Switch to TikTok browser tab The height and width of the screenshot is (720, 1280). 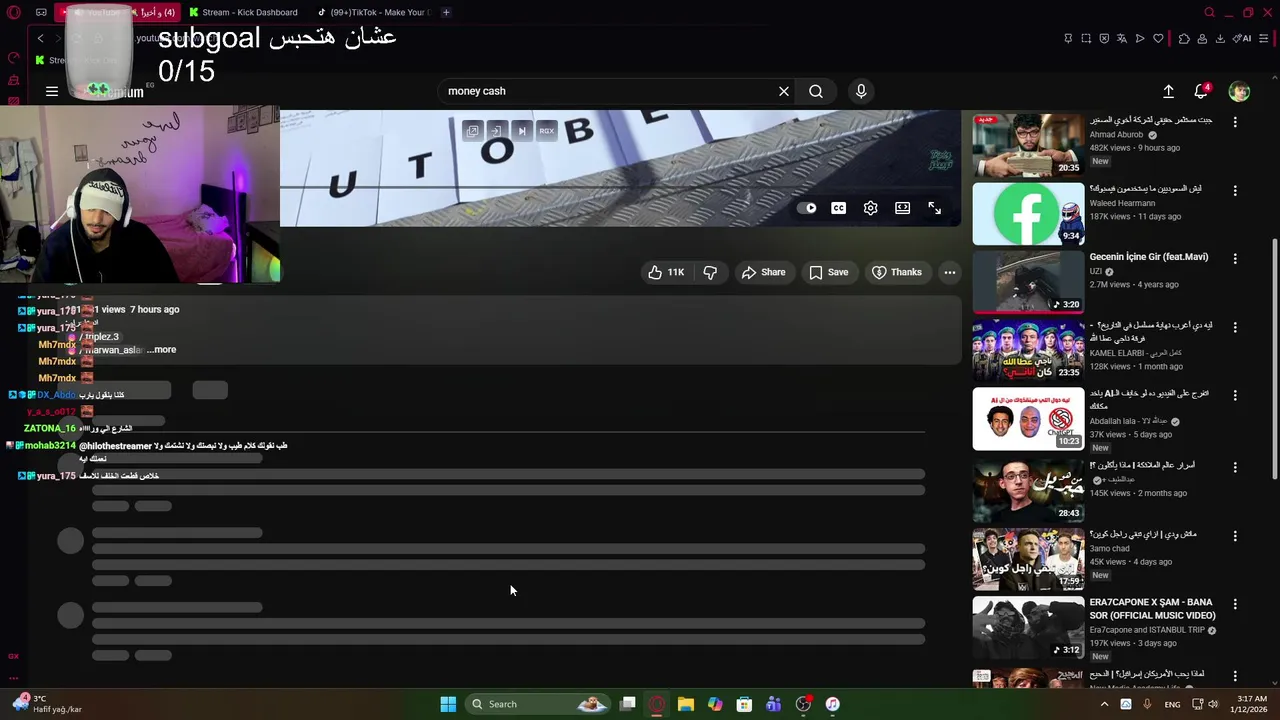pyautogui.click(x=373, y=12)
